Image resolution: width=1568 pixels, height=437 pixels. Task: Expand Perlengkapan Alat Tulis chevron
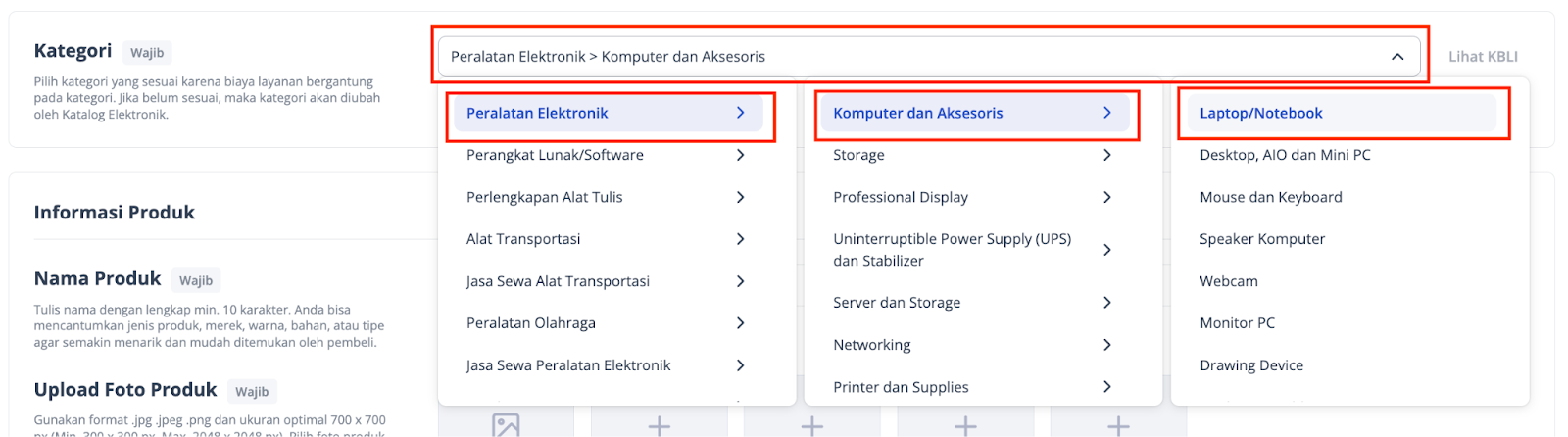tap(741, 197)
